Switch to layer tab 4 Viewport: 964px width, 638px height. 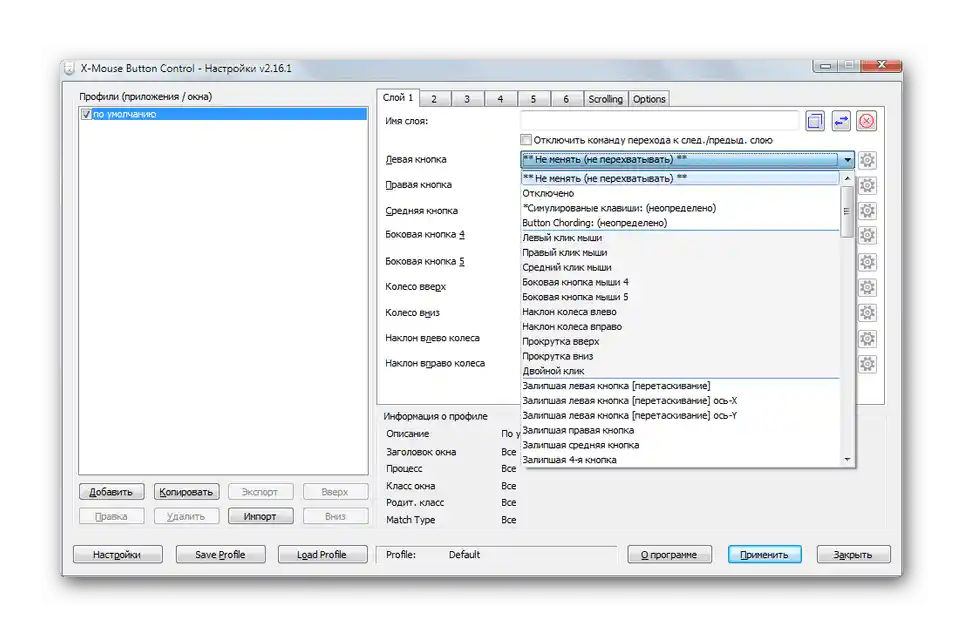click(x=500, y=99)
